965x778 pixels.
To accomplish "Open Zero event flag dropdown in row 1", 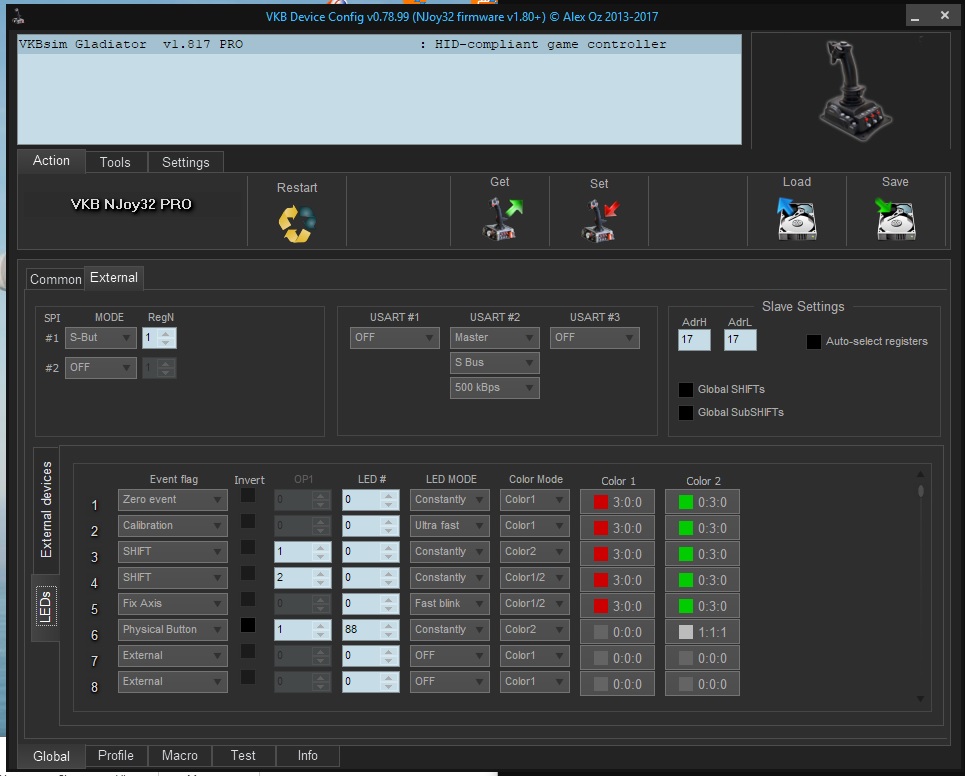I will pyautogui.click(x=172, y=500).
